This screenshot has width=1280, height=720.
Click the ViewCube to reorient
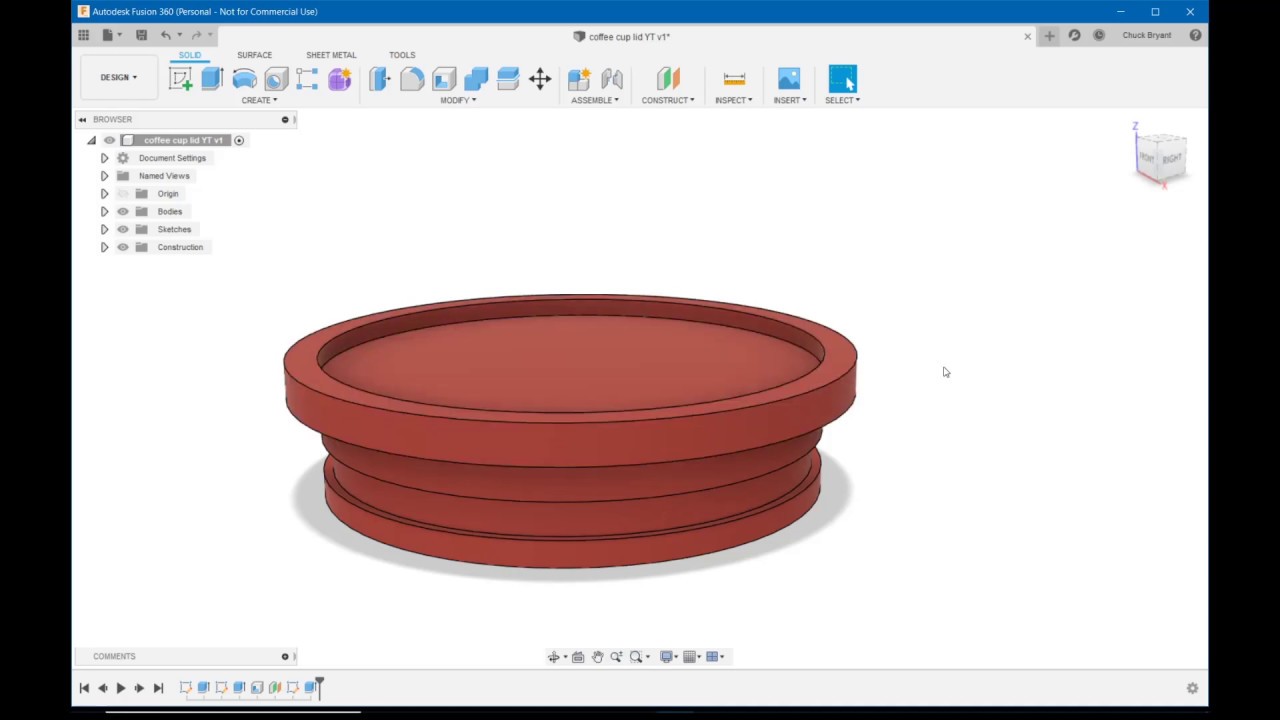1161,157
